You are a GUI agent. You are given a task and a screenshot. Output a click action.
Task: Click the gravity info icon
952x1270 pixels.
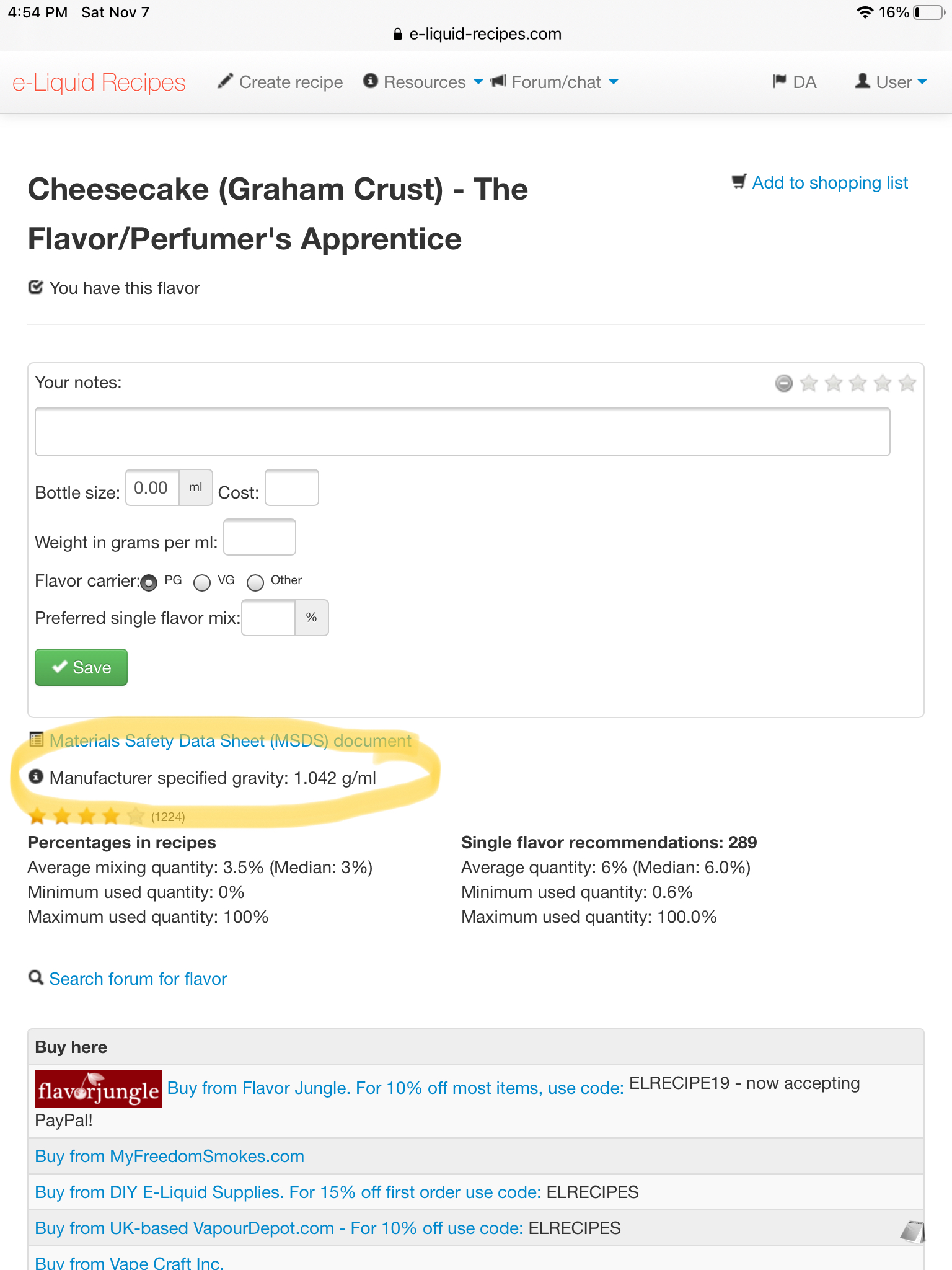[36, 776]
